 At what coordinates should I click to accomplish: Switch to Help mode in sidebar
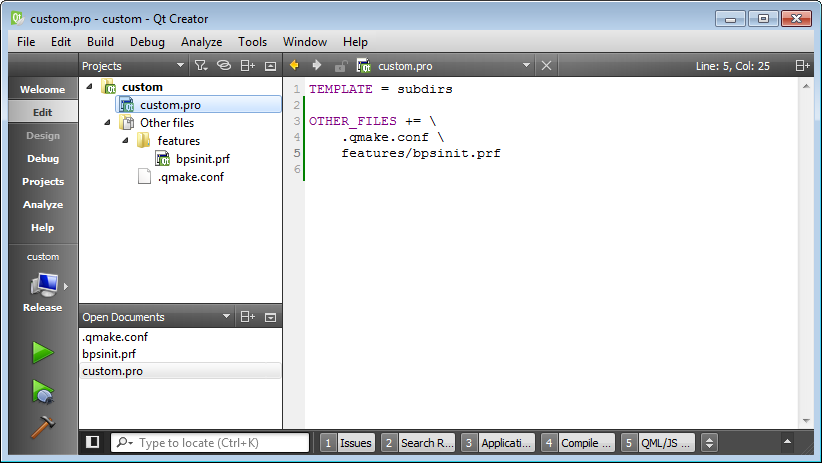(x=43, y=228)
